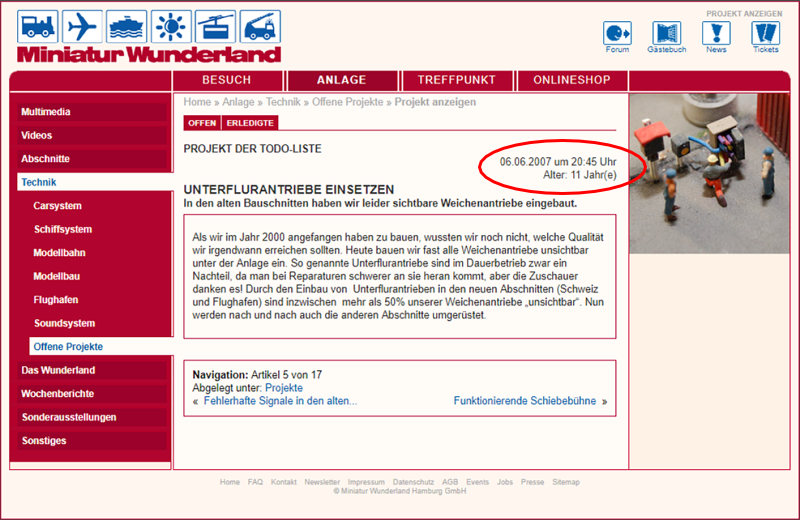Screen dimensions: 800x520
Task: Select Das Wunderland in the sidebar
Action: tap(92, 370)
